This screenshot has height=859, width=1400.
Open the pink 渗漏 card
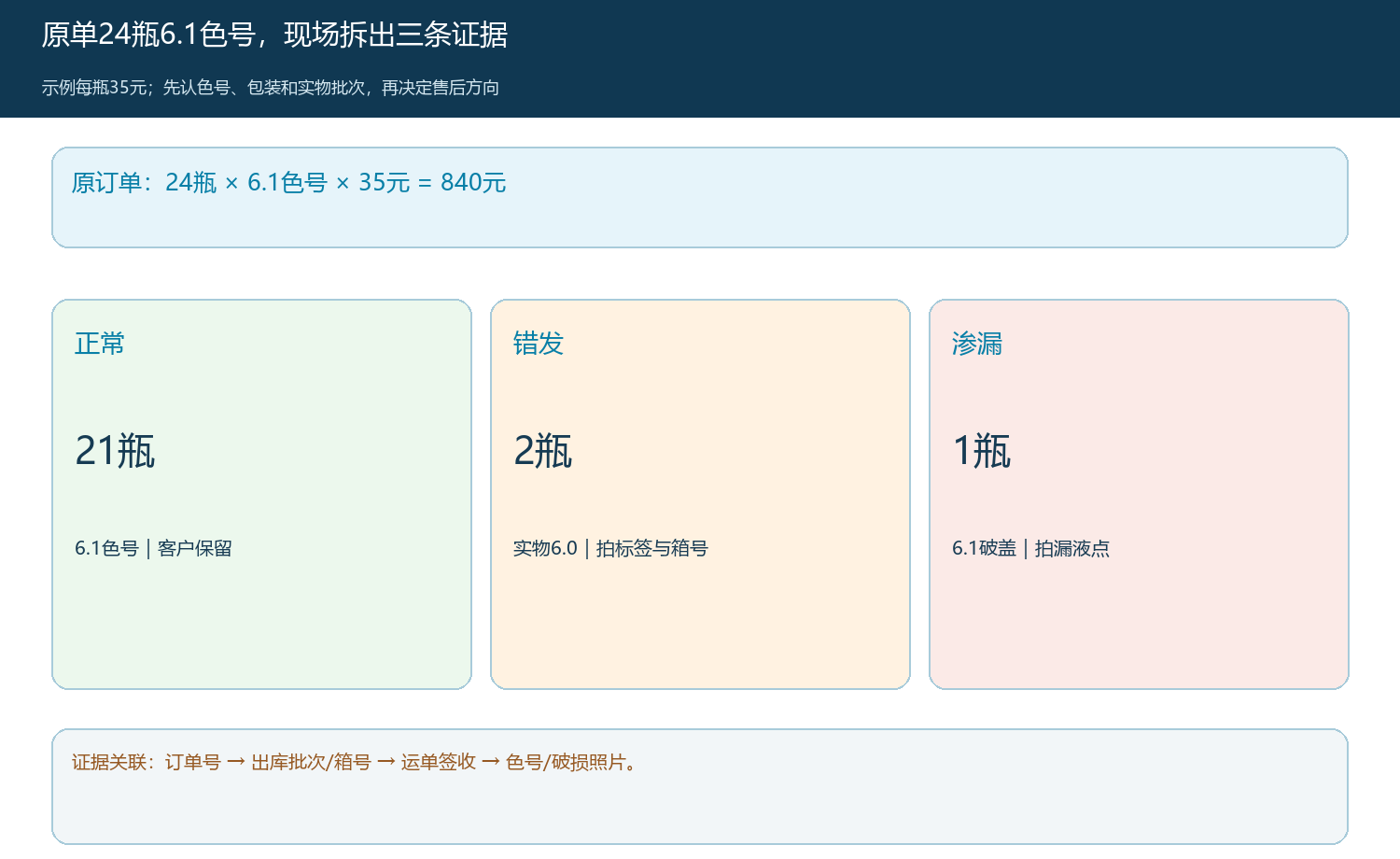point(1139,494)
